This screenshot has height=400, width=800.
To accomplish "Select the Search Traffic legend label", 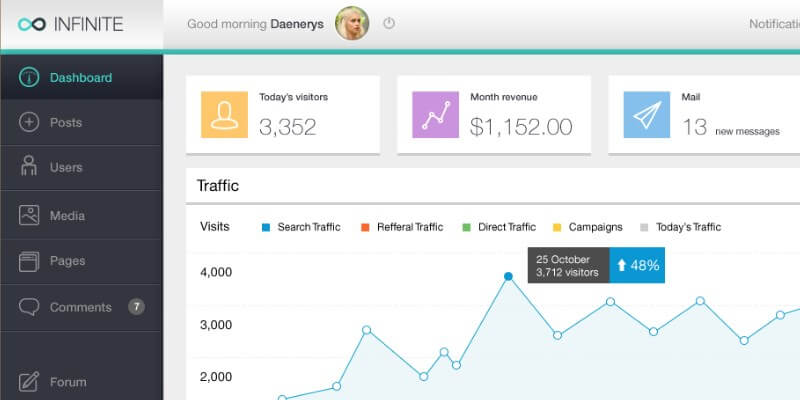I will 309,227.
